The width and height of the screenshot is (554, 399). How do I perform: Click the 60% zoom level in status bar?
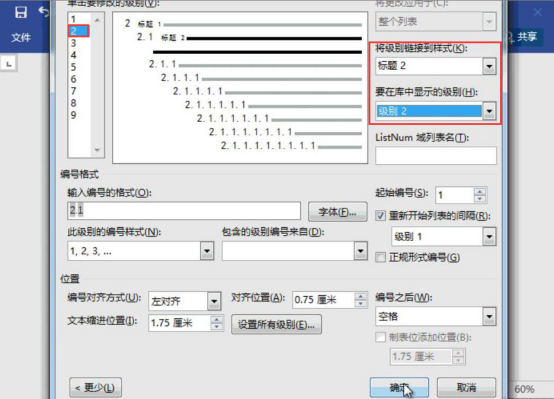tap(524, 389)
